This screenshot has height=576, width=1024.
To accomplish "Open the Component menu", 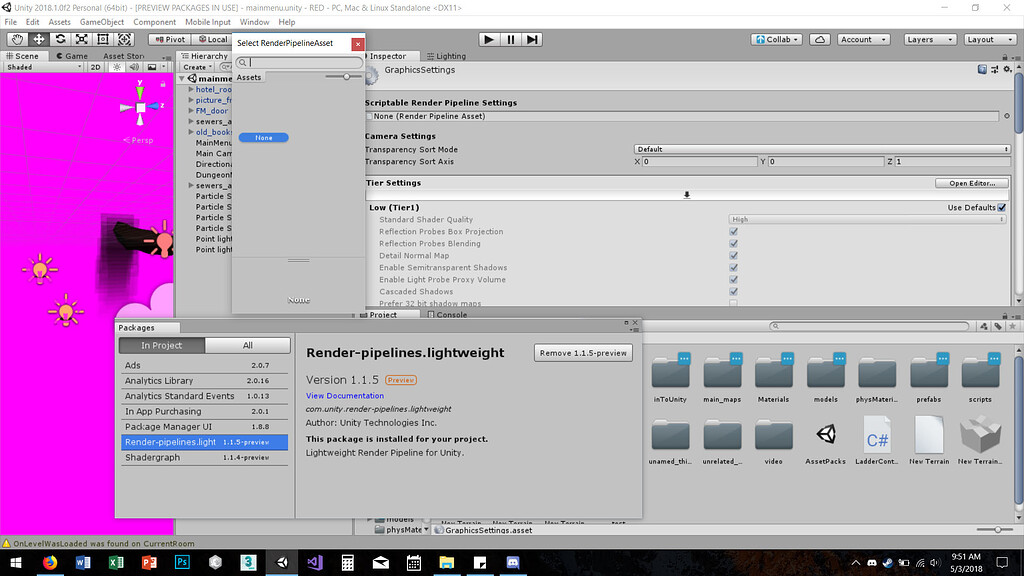I will pos(154,22).
